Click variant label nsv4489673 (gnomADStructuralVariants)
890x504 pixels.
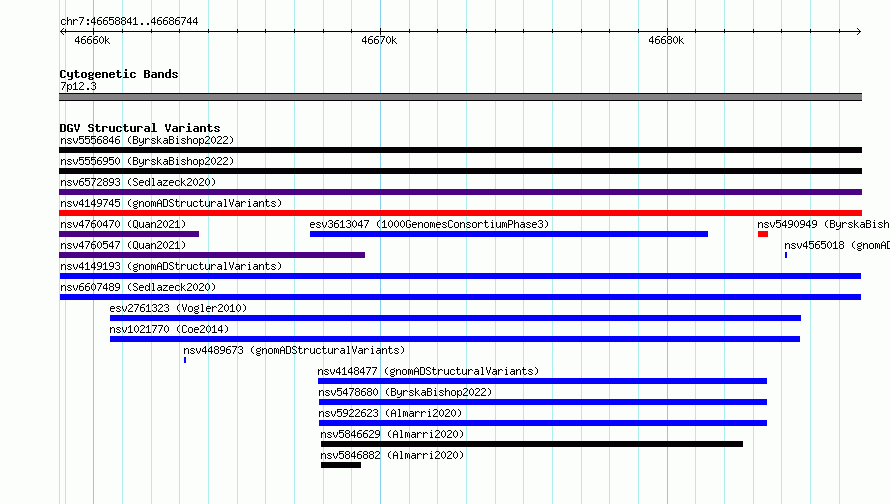(294, 350)
